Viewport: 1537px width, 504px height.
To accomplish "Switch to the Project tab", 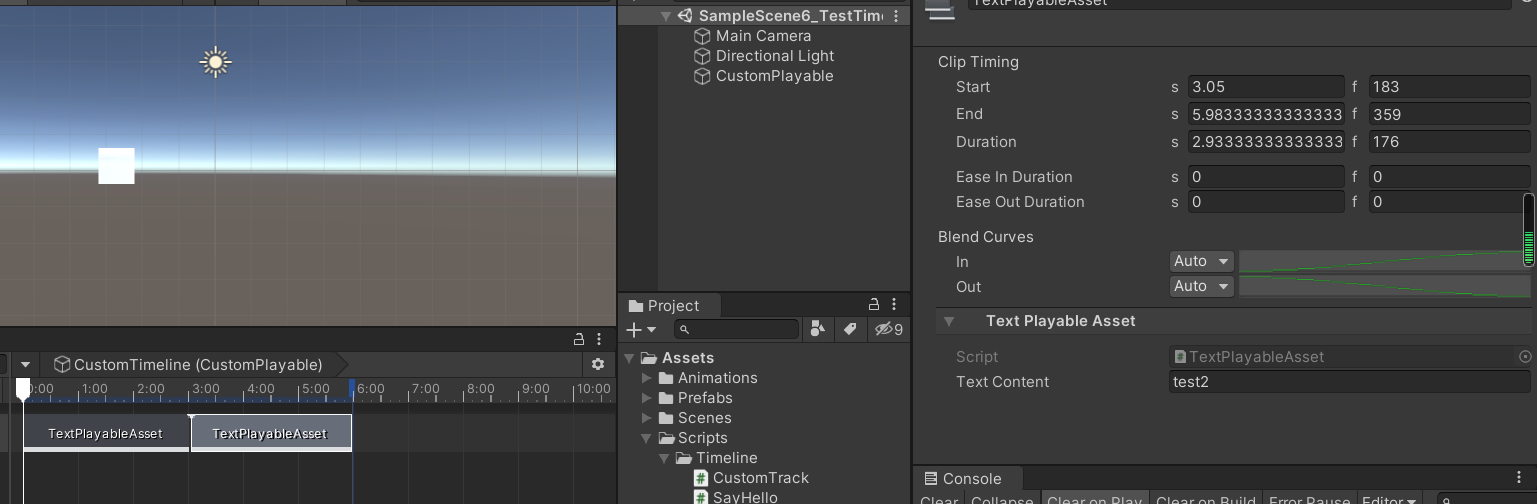I will pyautogui.click(x=664, y=306).
